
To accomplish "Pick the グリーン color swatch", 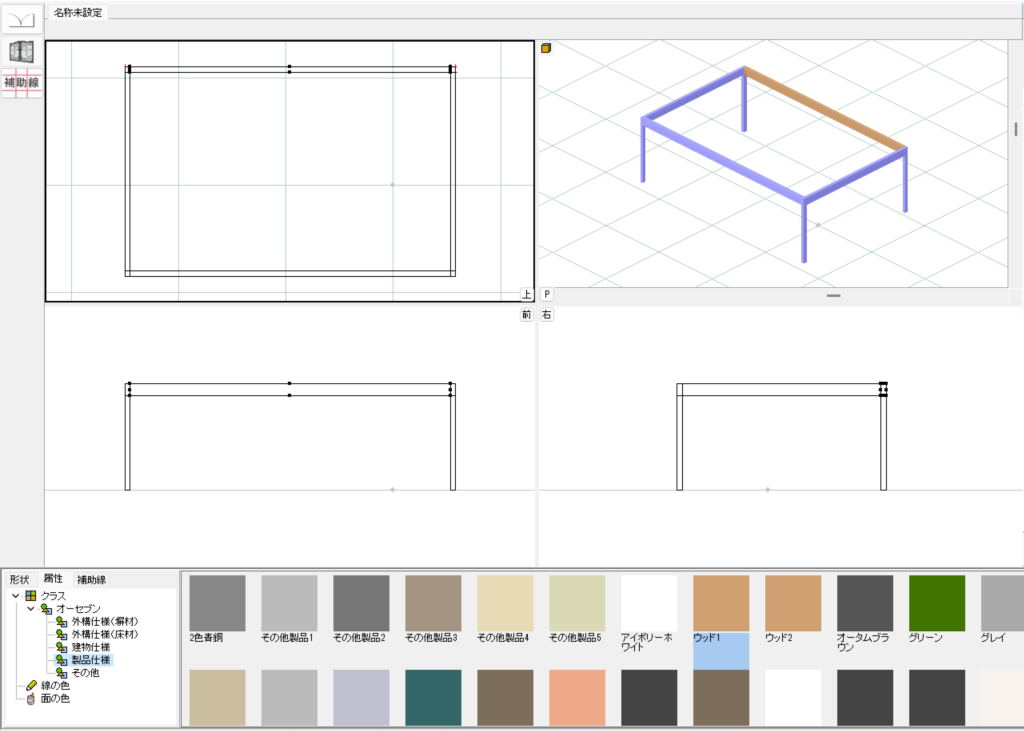I will [937, 603].
